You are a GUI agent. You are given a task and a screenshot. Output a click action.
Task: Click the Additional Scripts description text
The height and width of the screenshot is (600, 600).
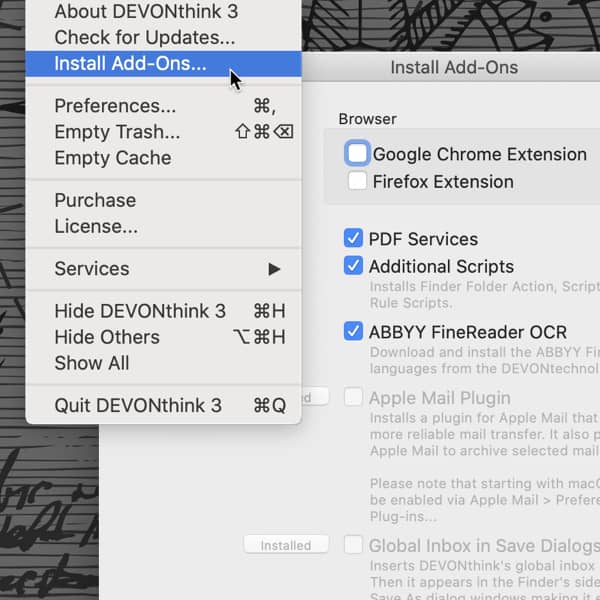pyautogui.click(x=485, y=295)
